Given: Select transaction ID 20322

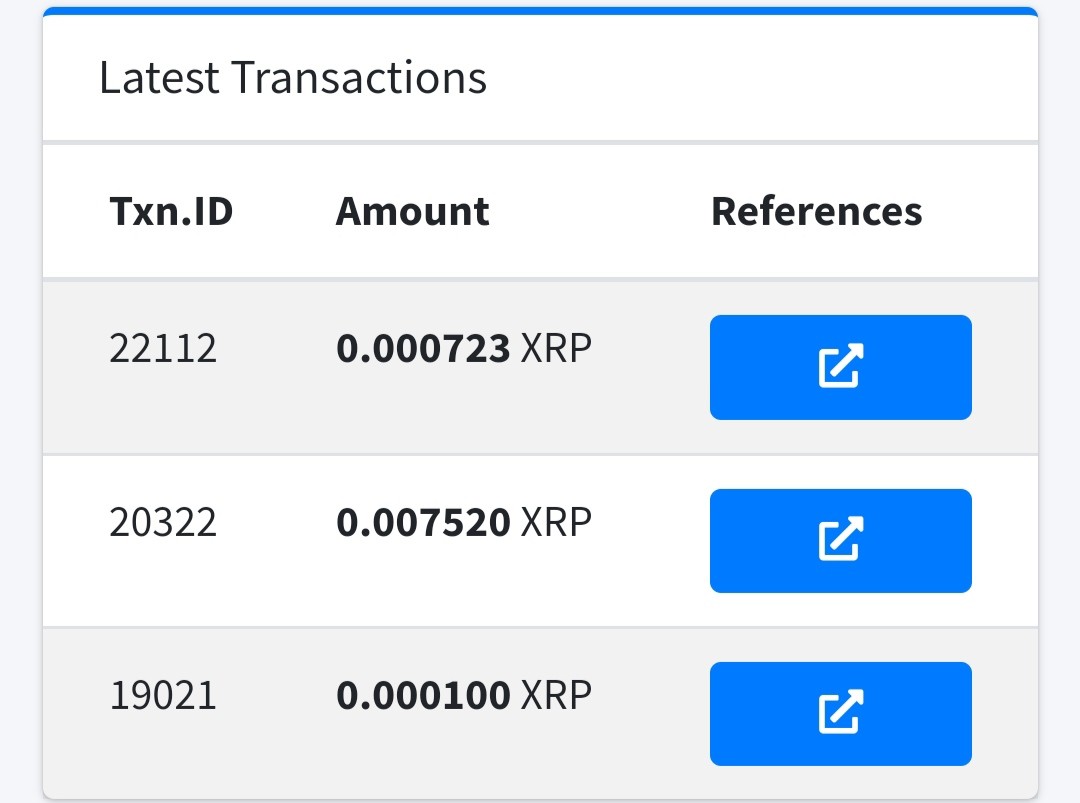Looking at the screenshot, I should [x=163, y=522].
